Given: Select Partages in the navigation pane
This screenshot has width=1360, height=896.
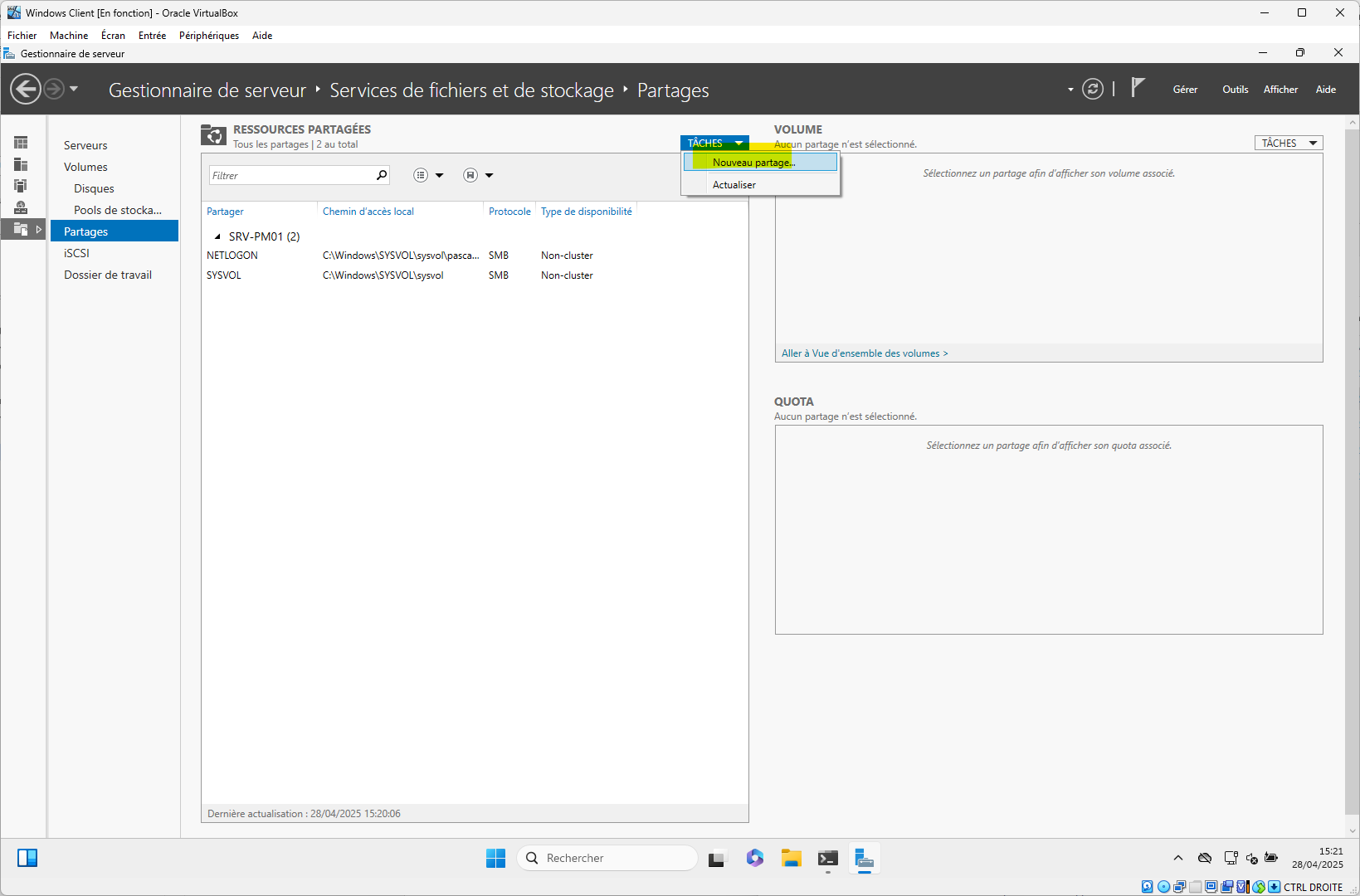Looking at the screenshot, I should click(115, 231).
